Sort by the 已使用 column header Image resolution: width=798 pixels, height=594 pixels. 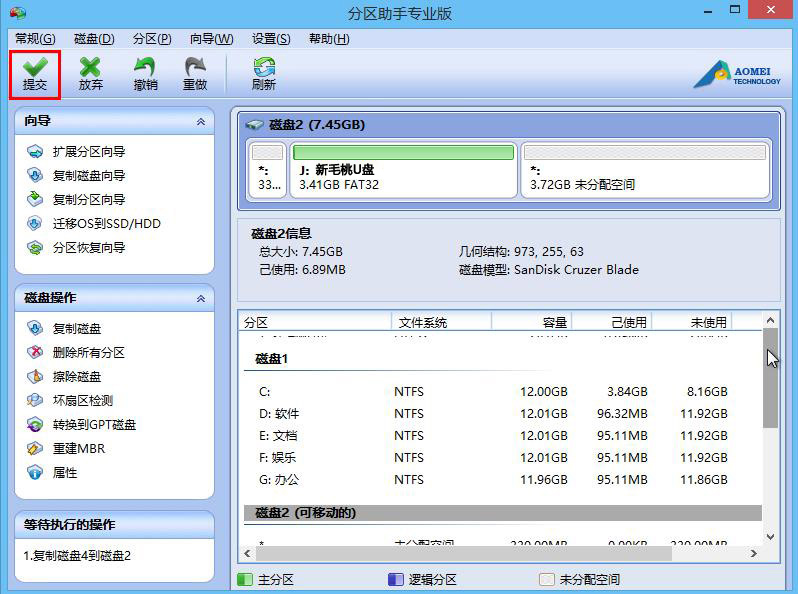pyautogui.click(x=612, y=322)
